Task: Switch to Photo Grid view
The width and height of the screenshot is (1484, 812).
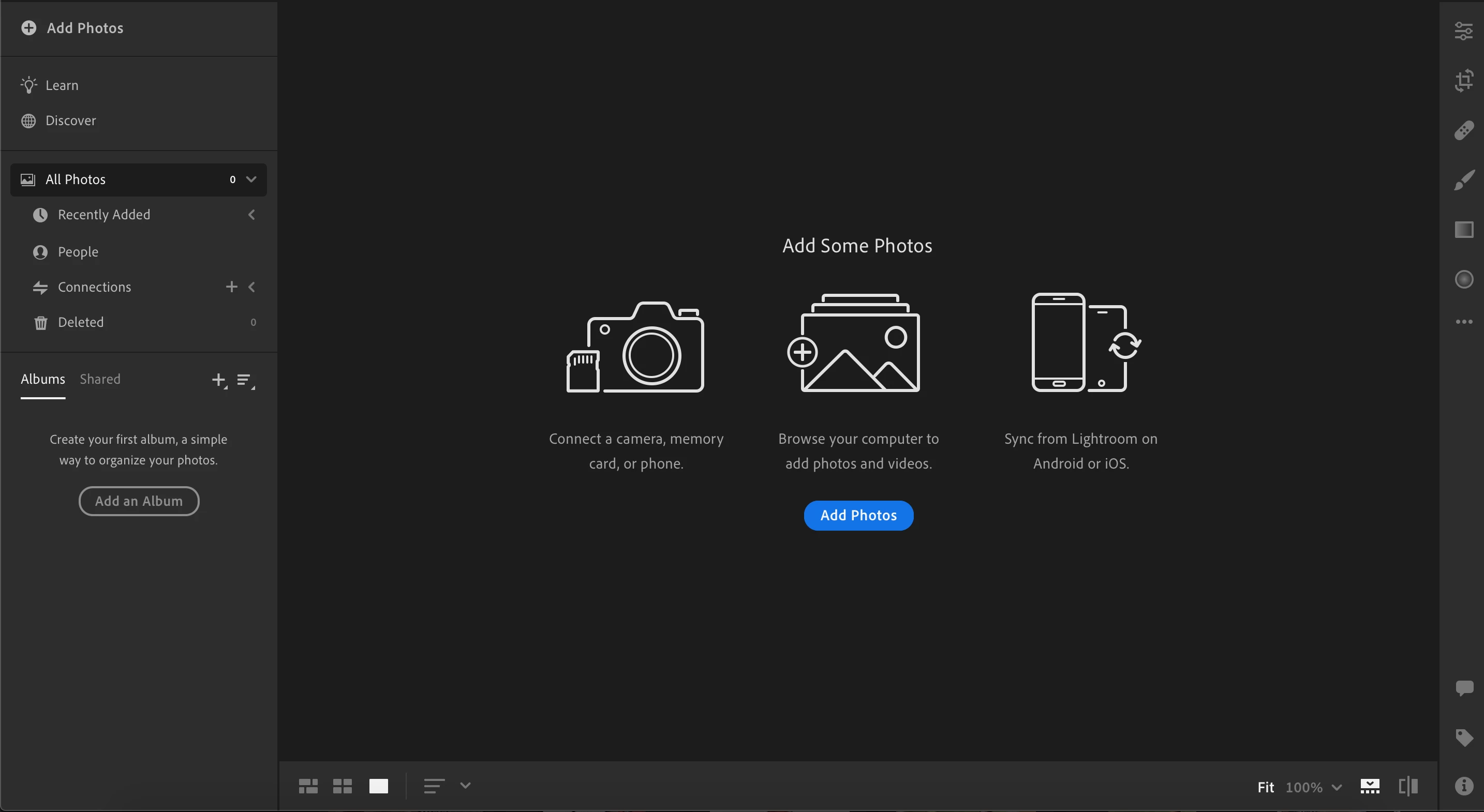Action: tap(308, 786)
